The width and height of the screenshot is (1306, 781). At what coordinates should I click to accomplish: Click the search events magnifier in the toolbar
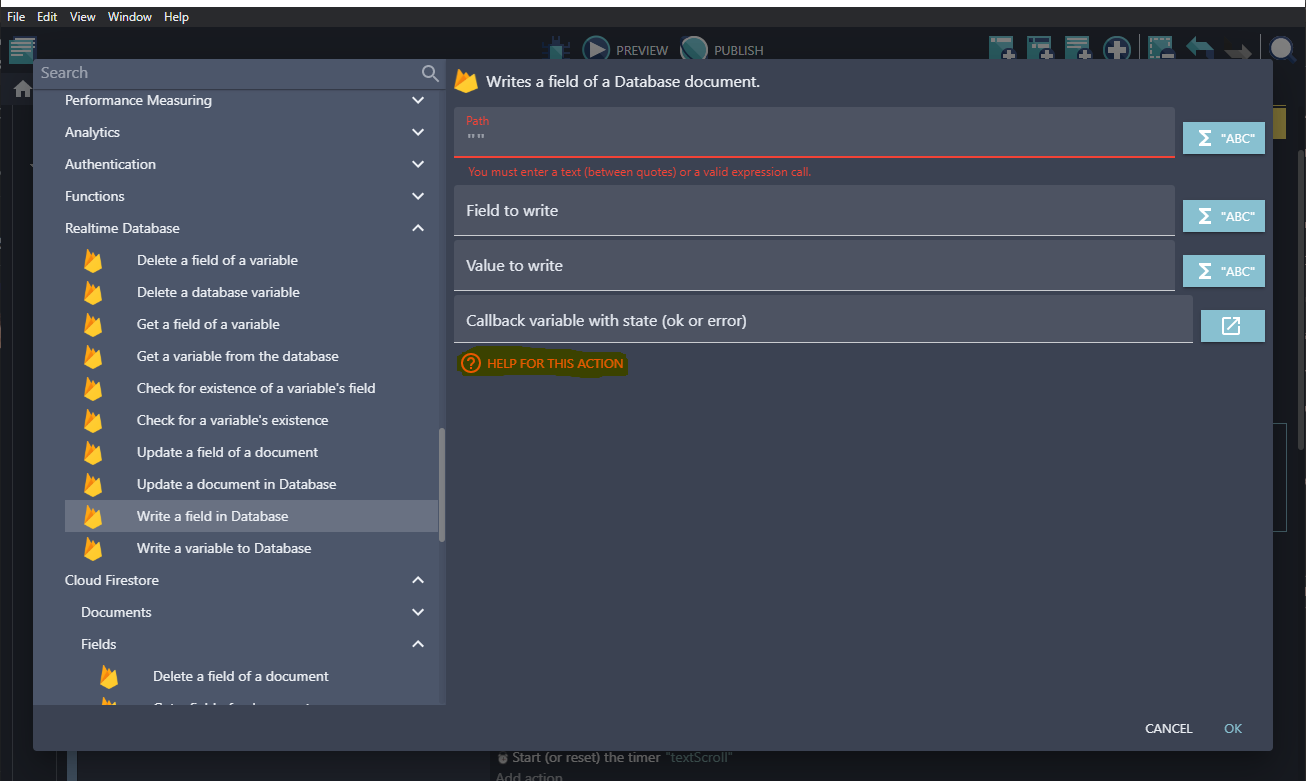1282,49
